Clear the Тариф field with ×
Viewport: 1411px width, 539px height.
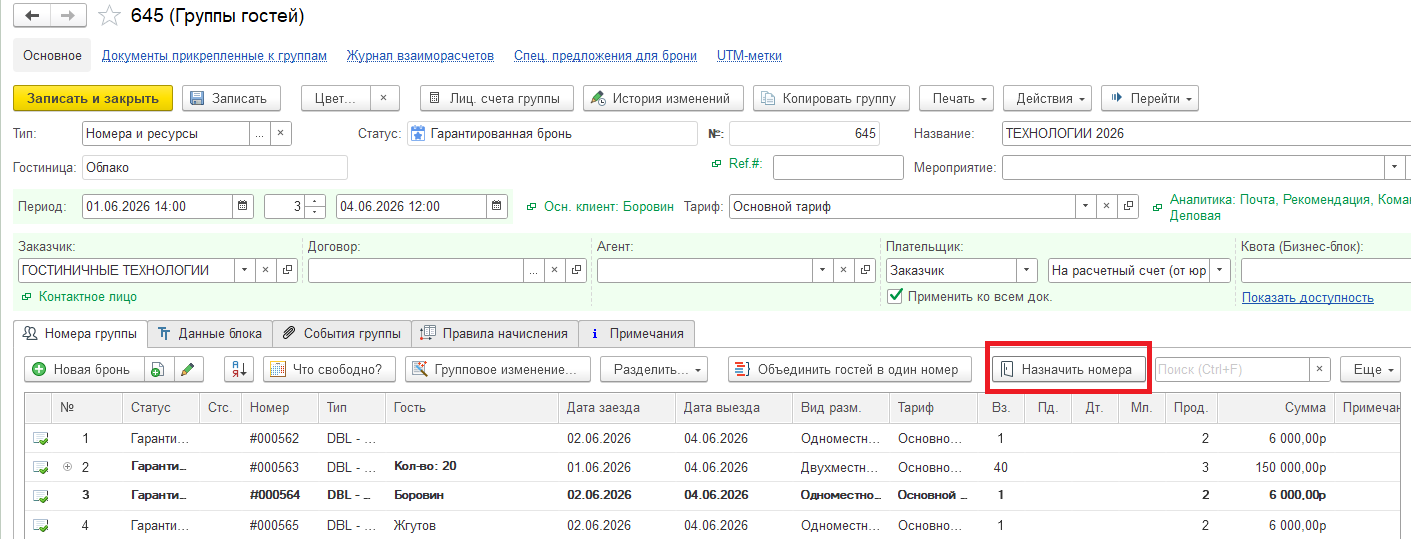1107,207
